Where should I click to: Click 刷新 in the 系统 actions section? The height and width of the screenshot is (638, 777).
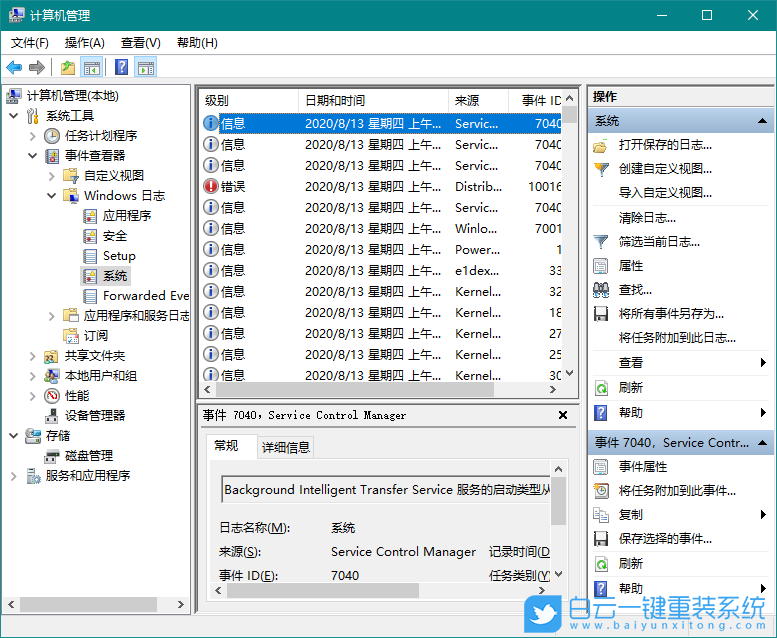point(630,388)
